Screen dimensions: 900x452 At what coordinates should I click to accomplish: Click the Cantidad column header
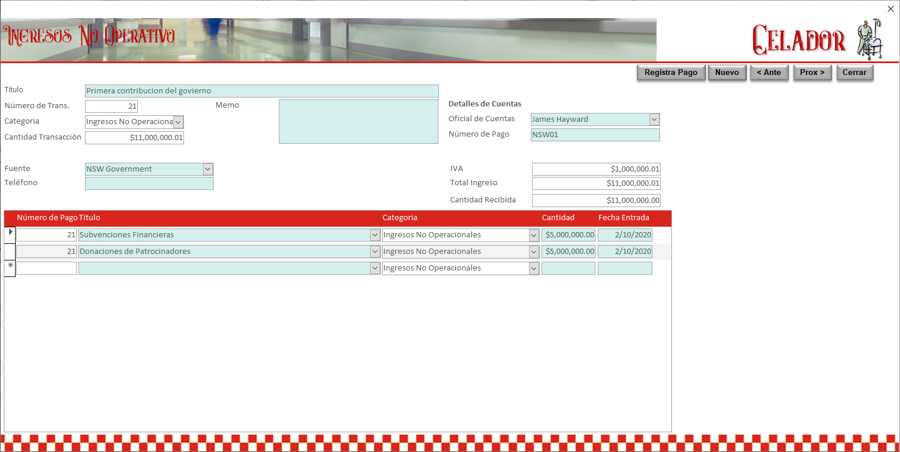(558, 218)
